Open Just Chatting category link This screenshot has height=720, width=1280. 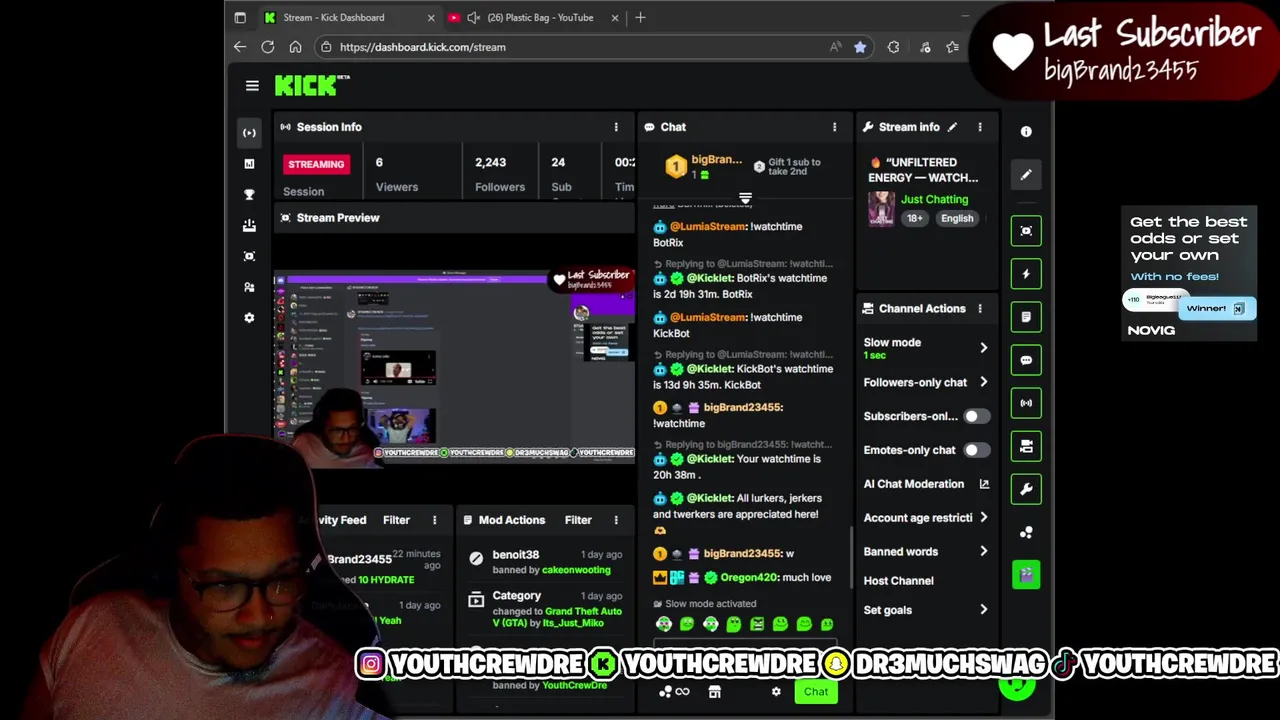coord(934,199)
